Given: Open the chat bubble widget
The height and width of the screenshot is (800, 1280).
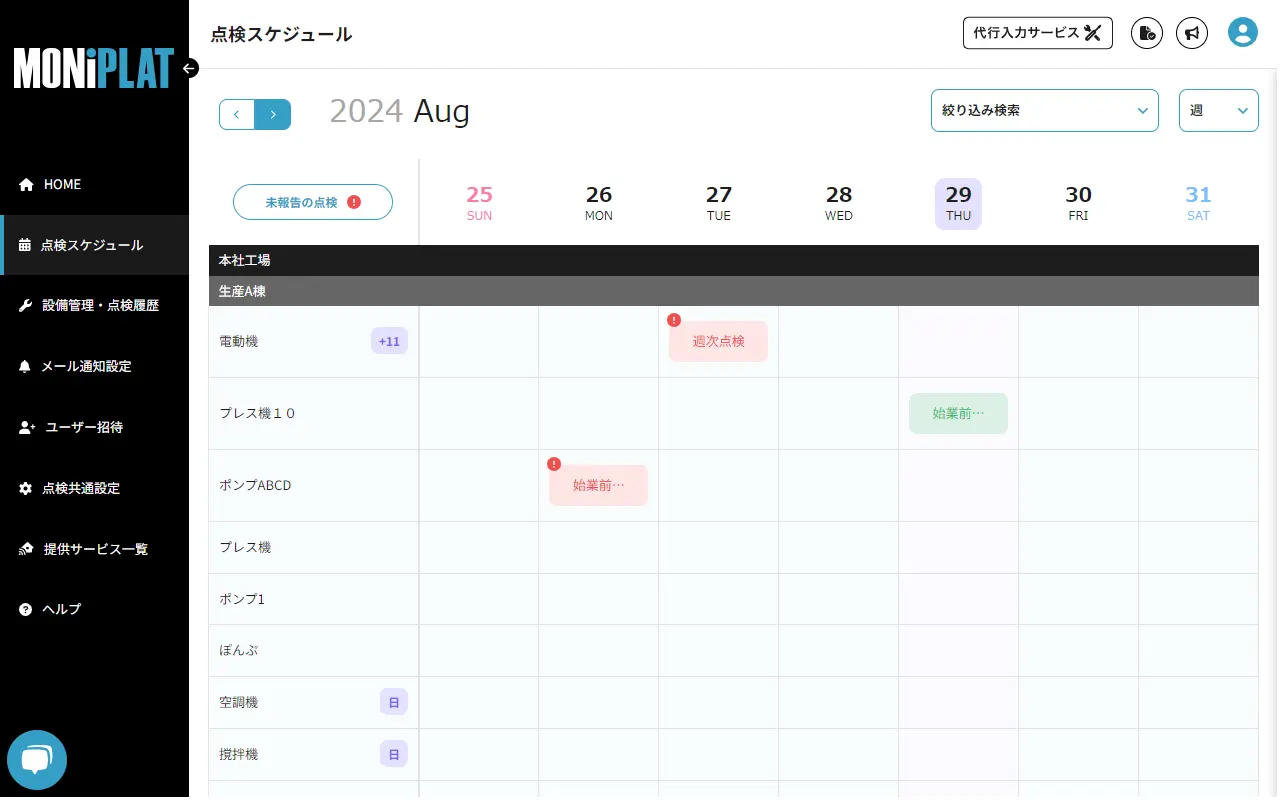Looking at the screenshot, I should tap(37, 760).
